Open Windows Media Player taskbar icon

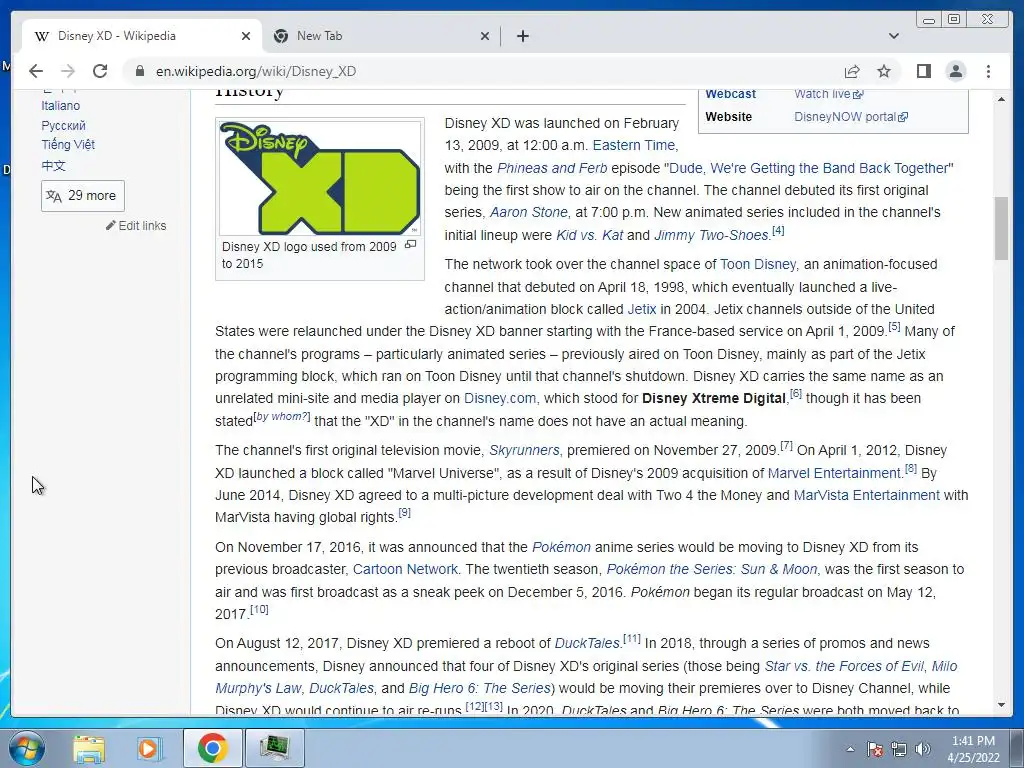148,748
